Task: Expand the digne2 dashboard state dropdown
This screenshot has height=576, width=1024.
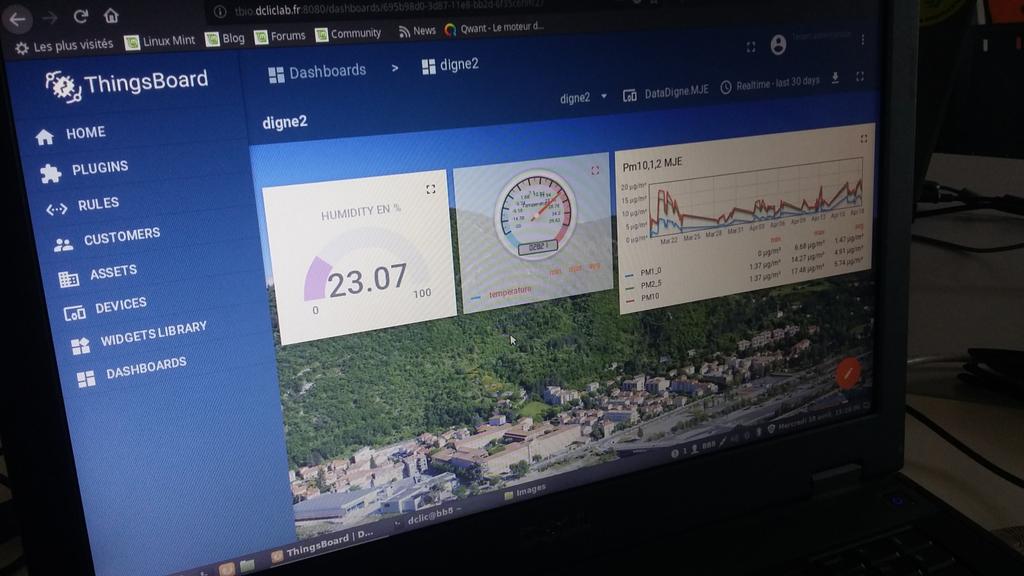Action: coord(583,98)
